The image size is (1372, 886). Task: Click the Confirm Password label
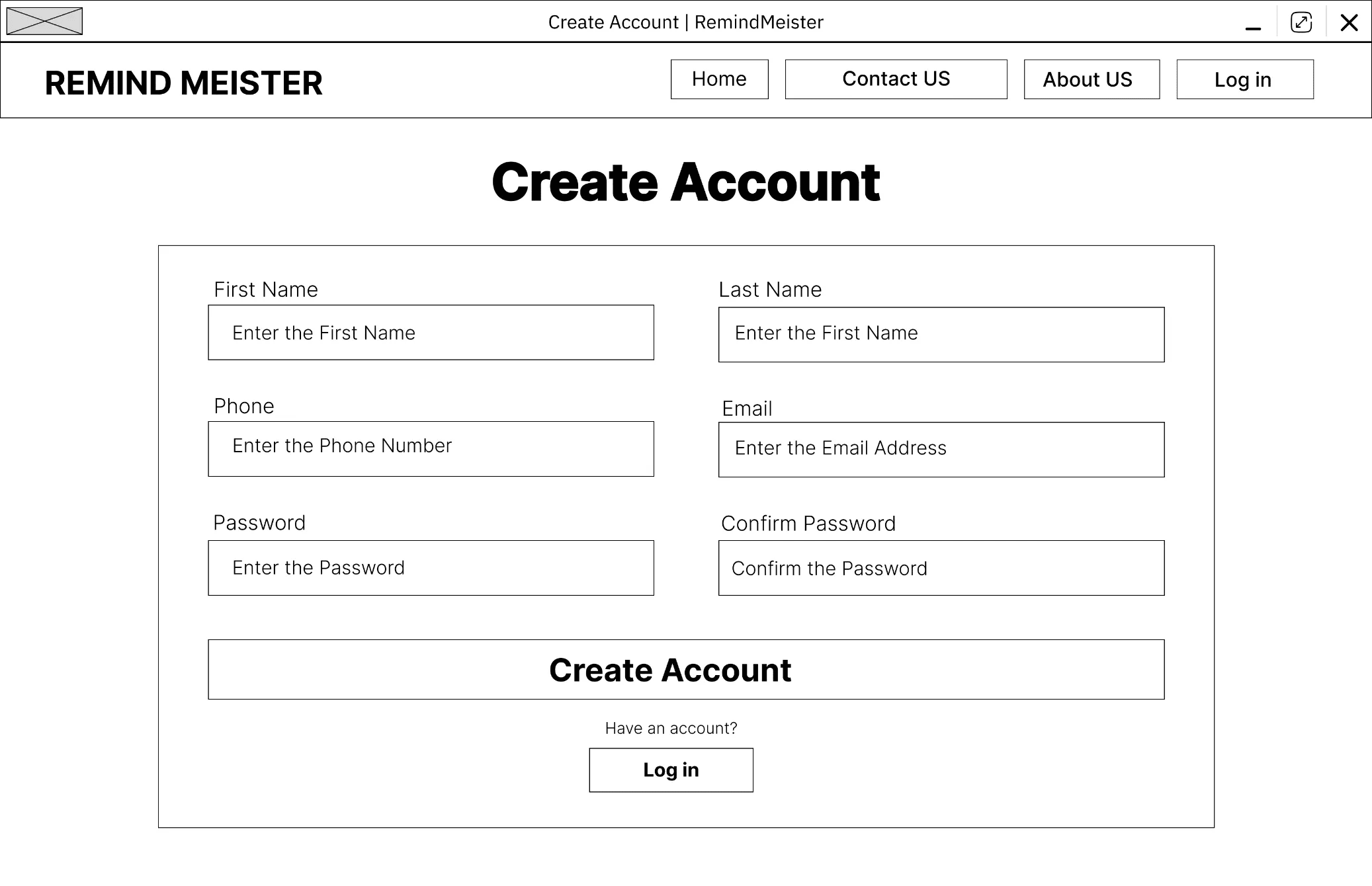(808, 524)
